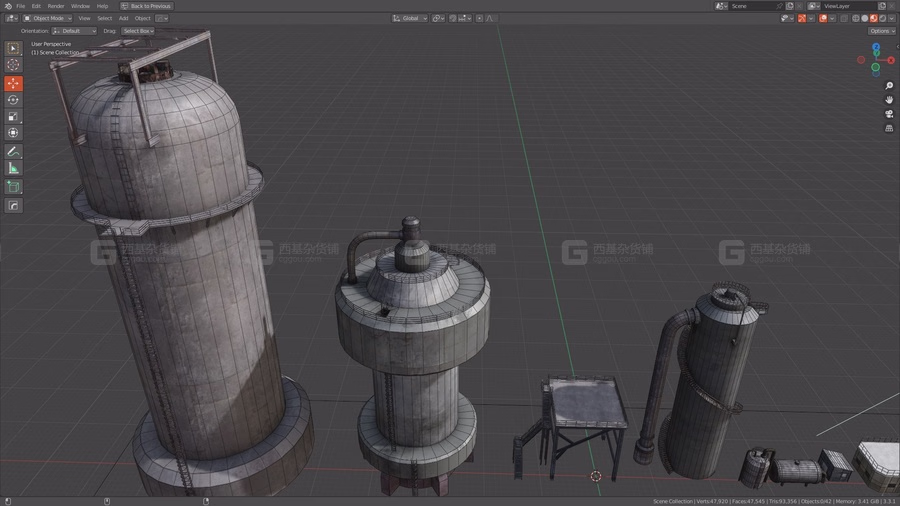Activate the Cursor tool
The width and height of the screenshot is (900, 506).
coord(13,65)
